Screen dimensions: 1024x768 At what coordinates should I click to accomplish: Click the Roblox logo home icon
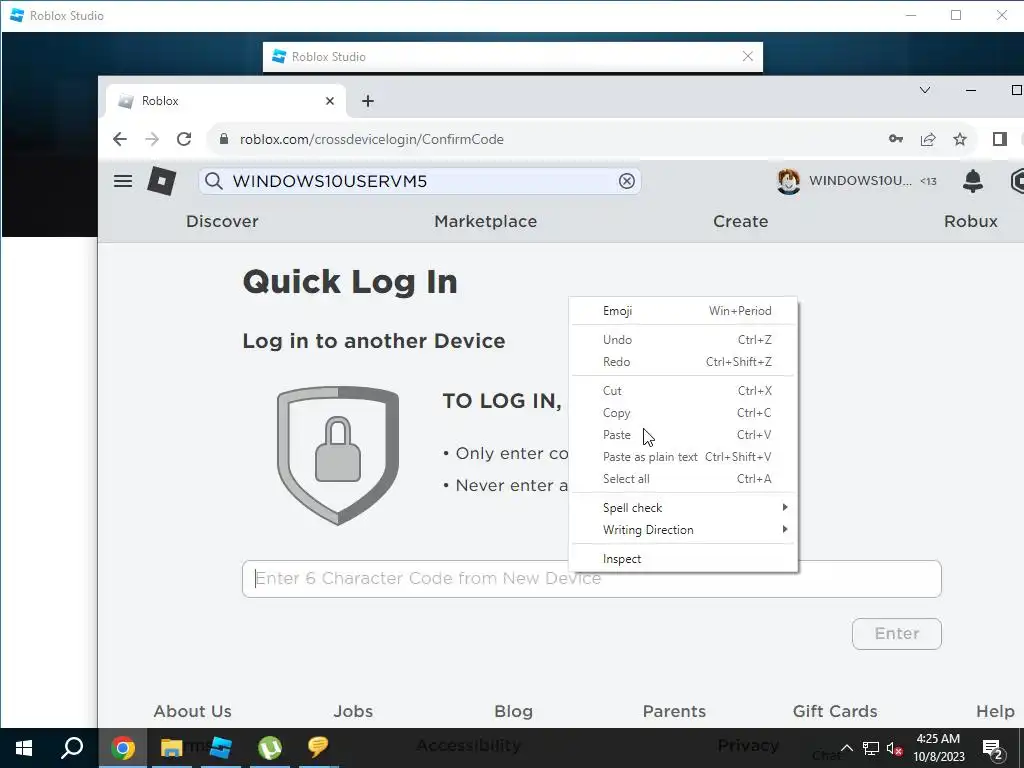pos(161,181)
